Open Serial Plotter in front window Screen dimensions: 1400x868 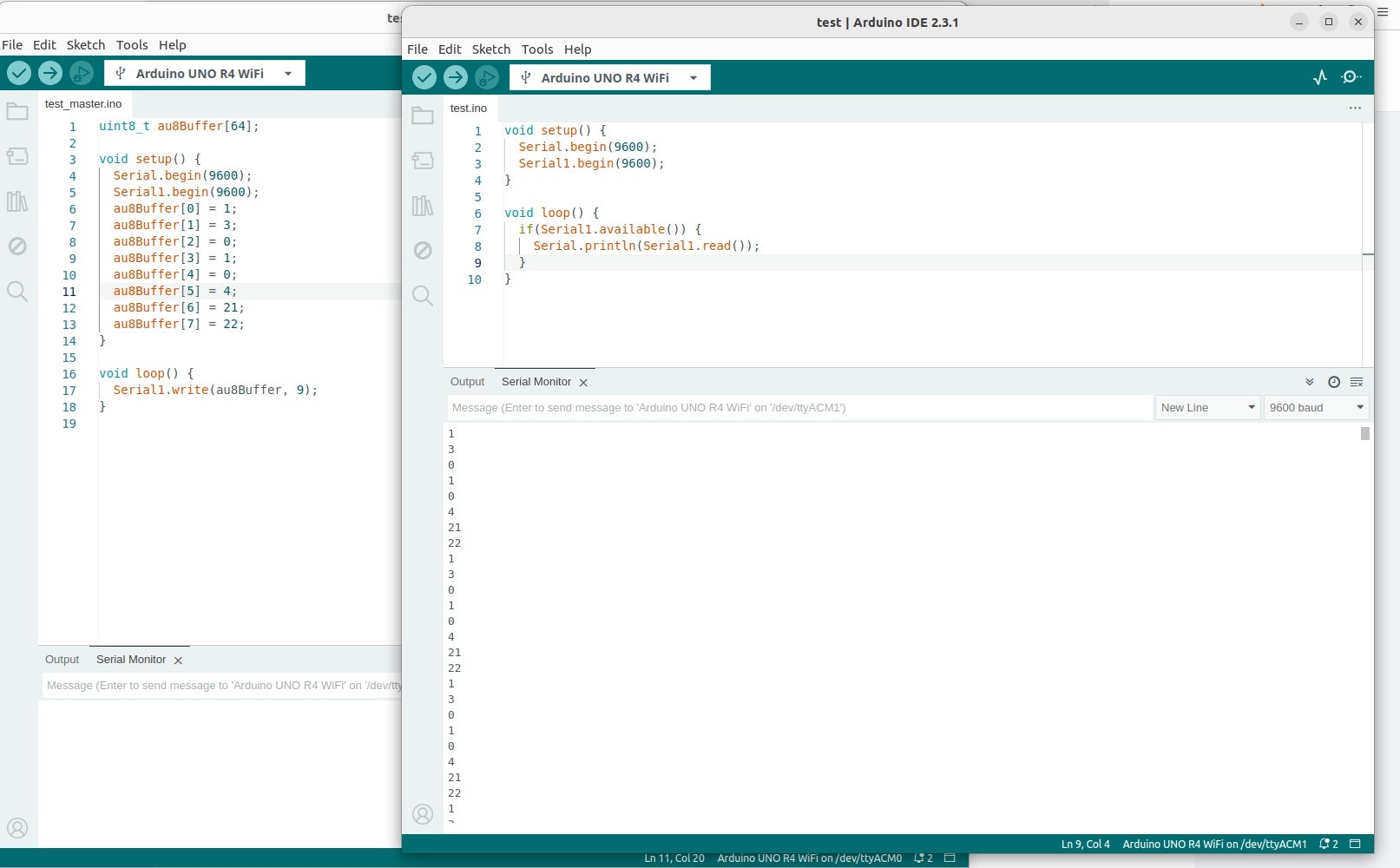click(x=1320, y=77)
